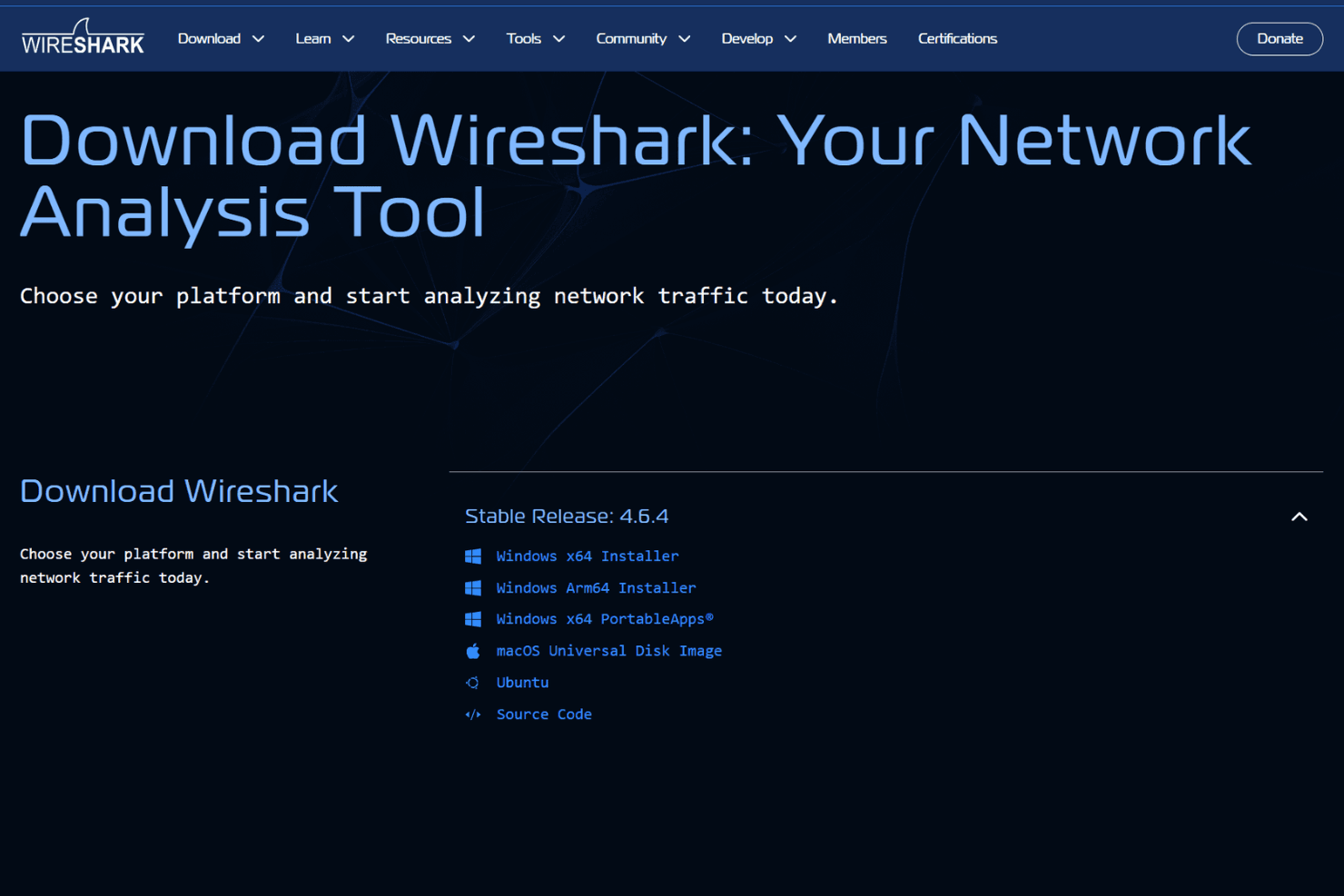Expand the Learn menu chevron
Screen dimensions: 1344x896
click(x=348, y=39)
